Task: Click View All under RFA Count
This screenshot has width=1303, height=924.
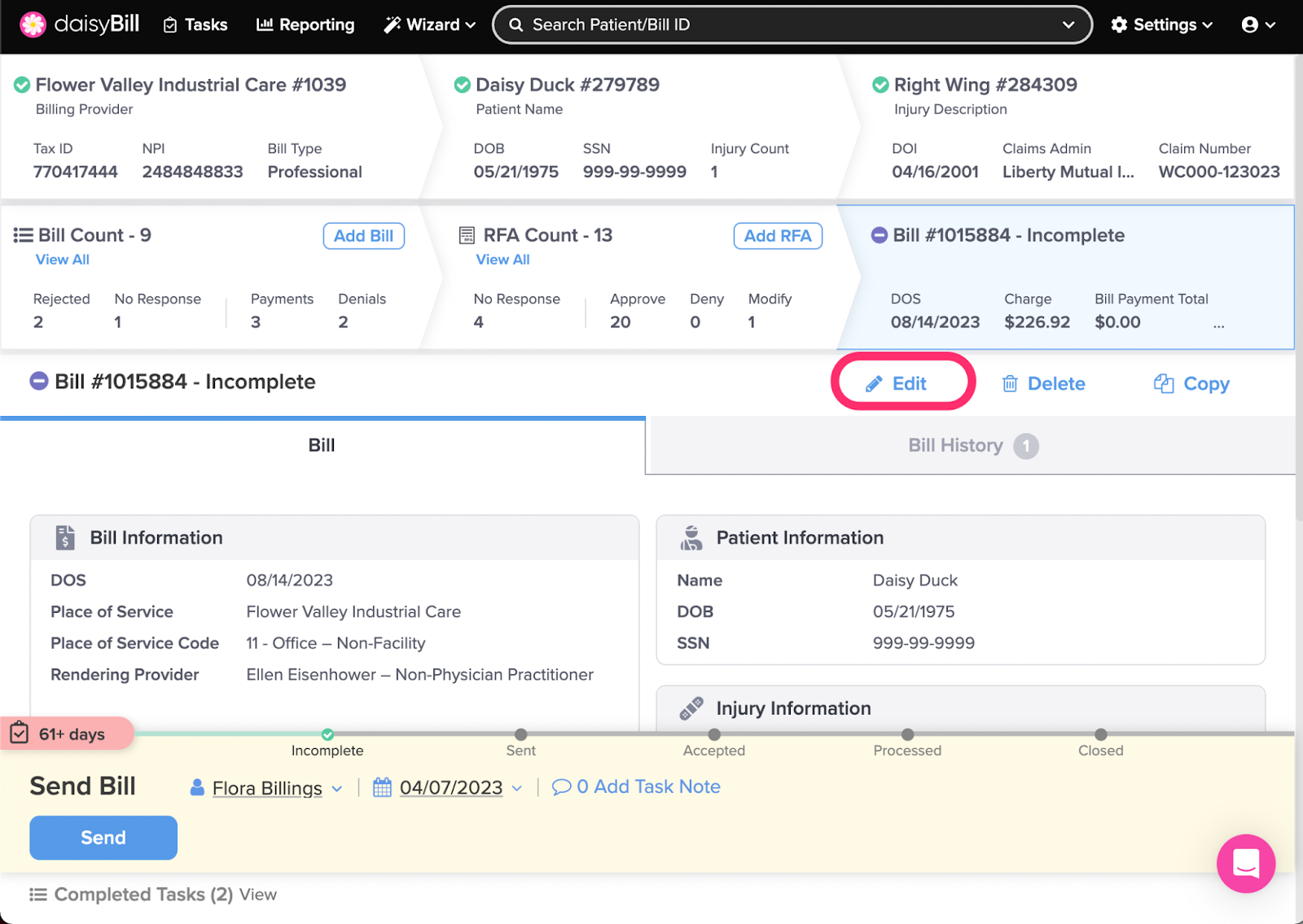Action: point(502,259)
